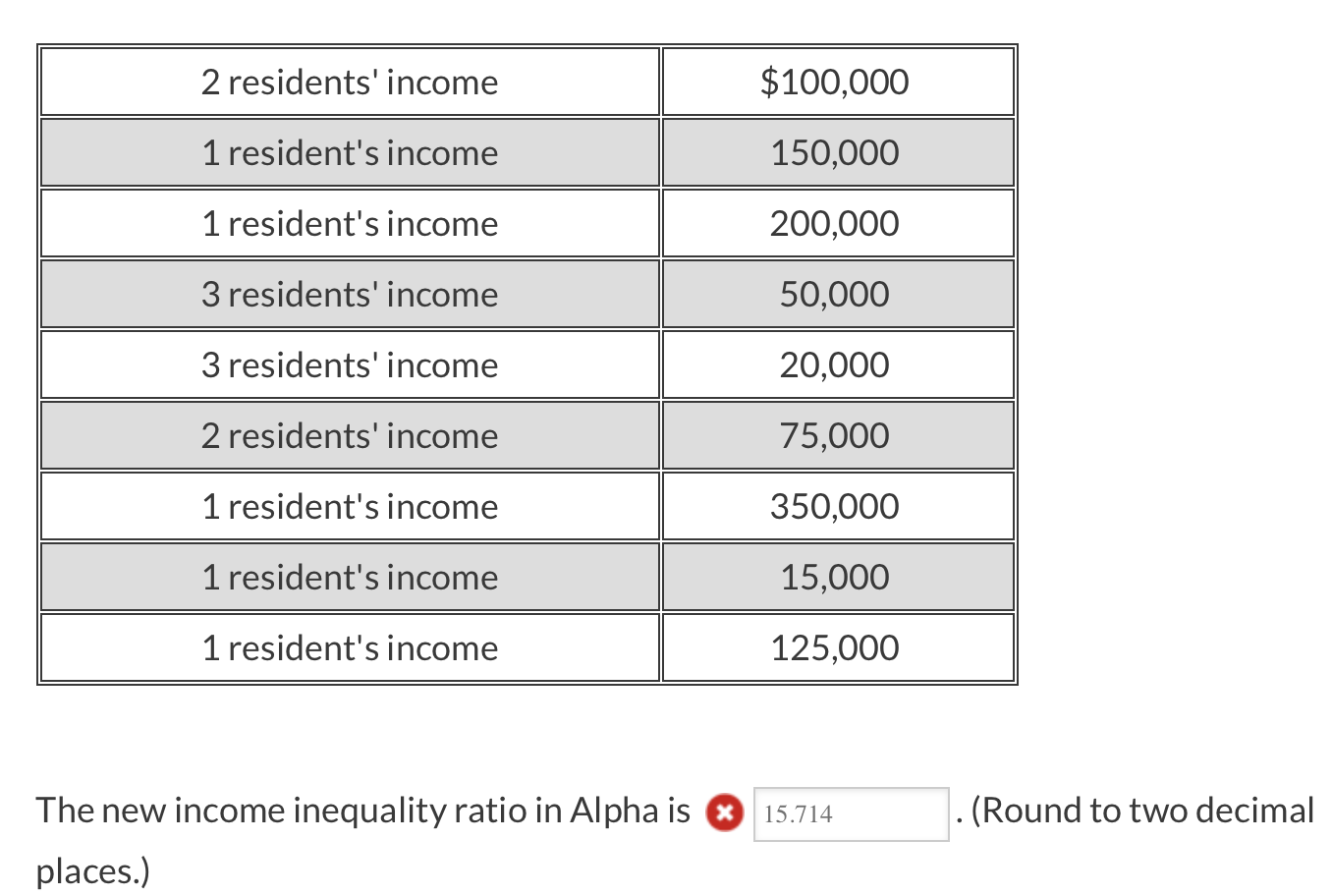Select the 15,000 income cell

tap(837, 577)
